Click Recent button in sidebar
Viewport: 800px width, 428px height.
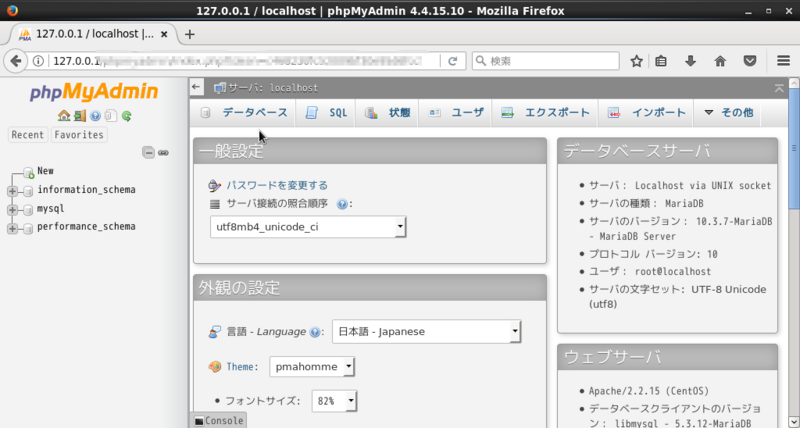pyautogui.click(x=28, y=135)
